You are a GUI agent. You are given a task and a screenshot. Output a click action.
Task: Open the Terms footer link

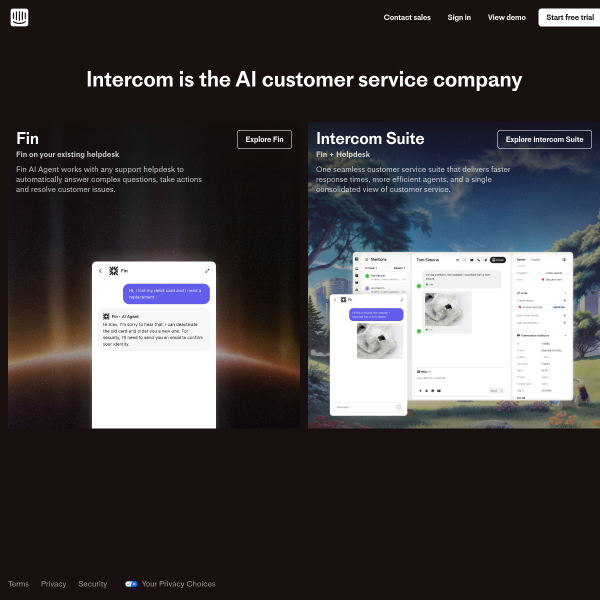[x=18, y=584]
